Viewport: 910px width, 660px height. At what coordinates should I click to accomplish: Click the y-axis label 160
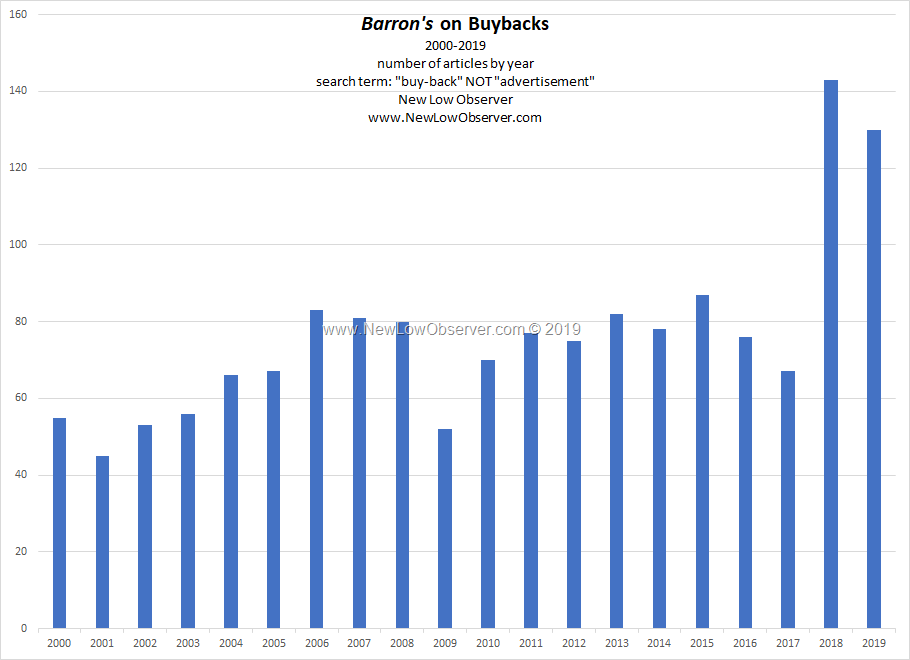pos(19,15)
